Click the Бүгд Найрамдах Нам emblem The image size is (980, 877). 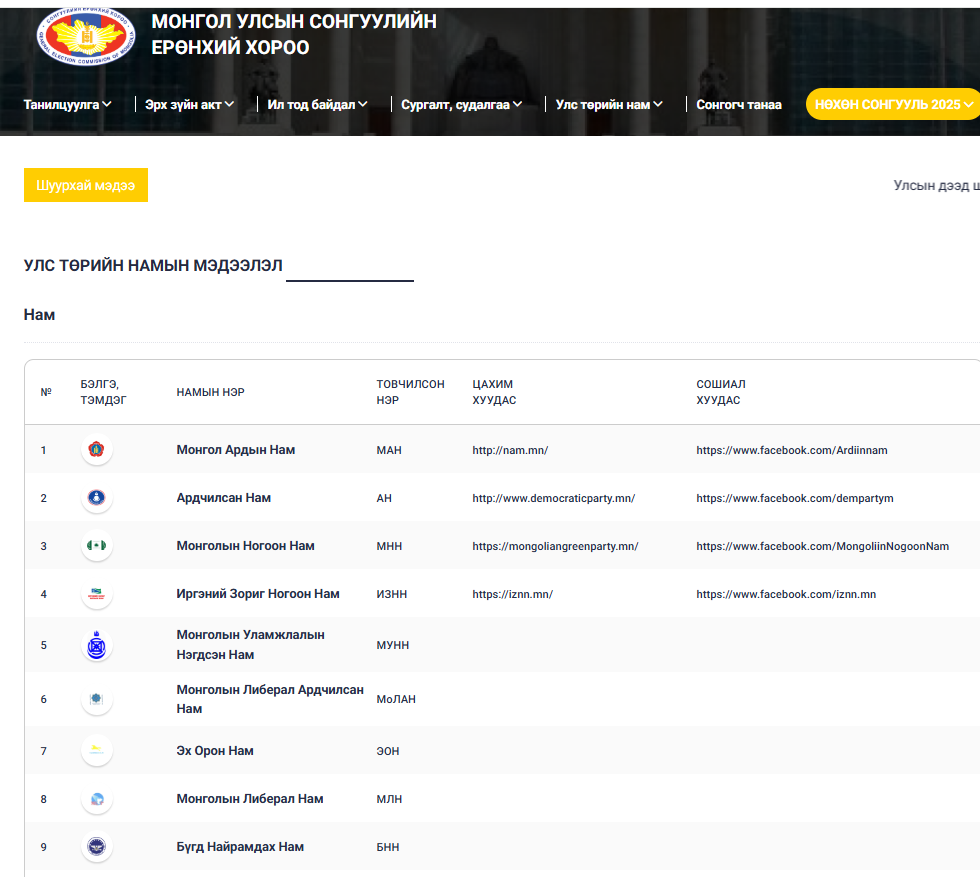click(97, 847)
